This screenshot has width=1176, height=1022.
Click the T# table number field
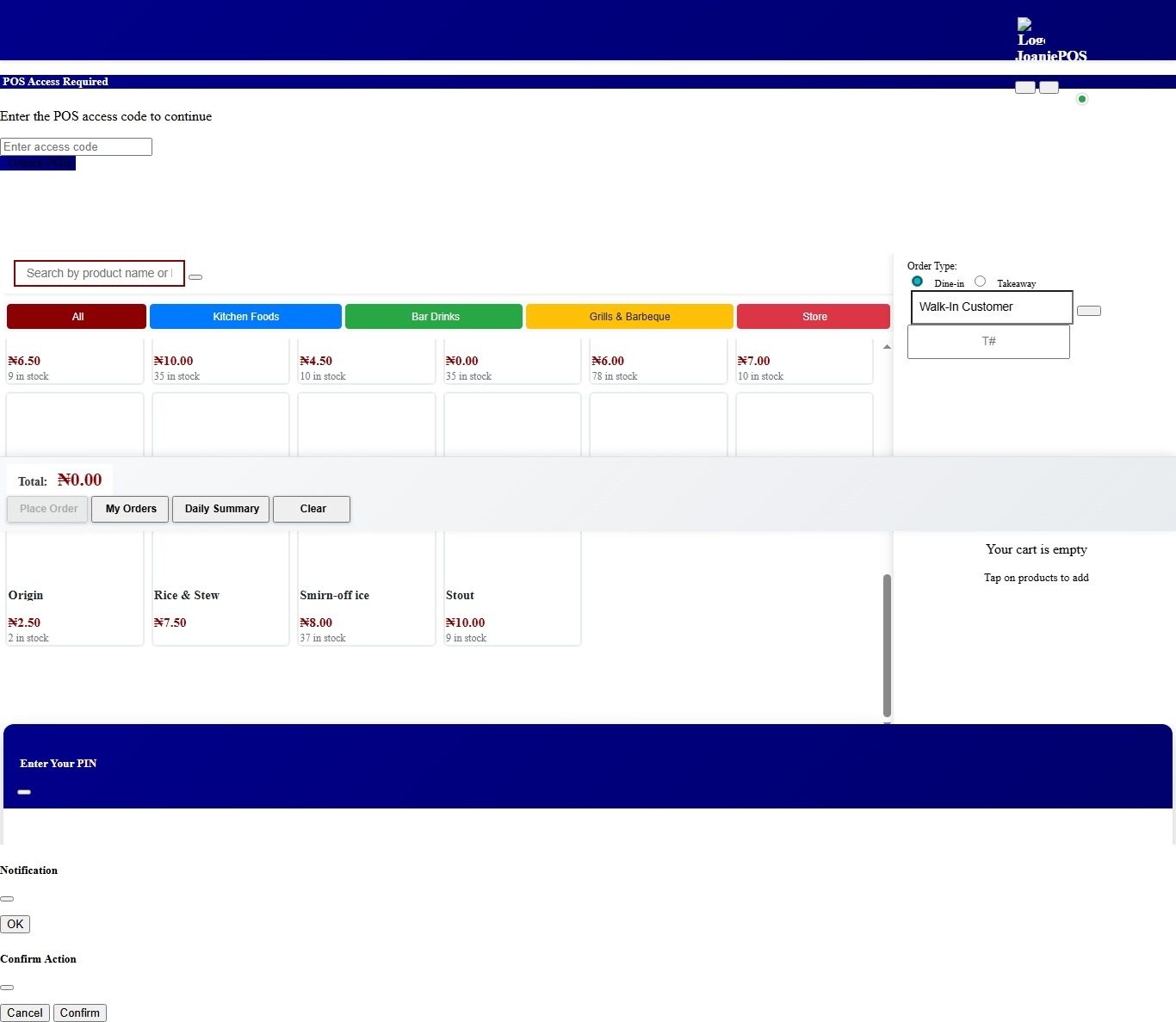click(x=988, y=342)
